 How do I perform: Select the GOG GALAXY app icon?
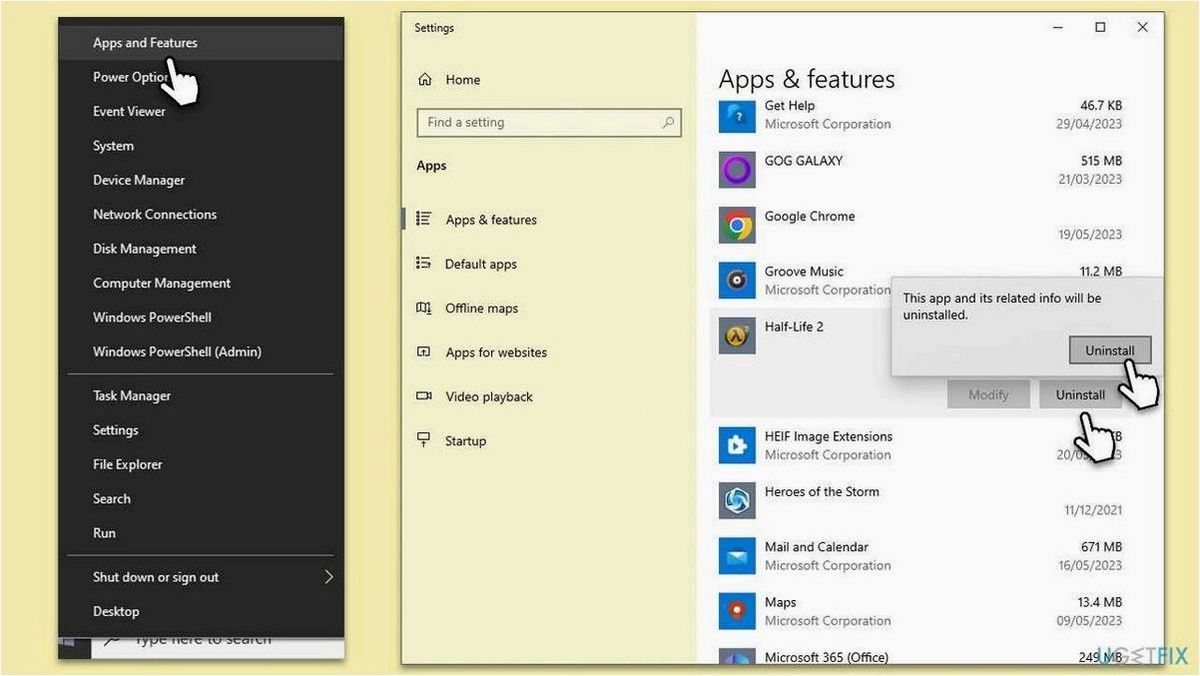tap(737, 170)
